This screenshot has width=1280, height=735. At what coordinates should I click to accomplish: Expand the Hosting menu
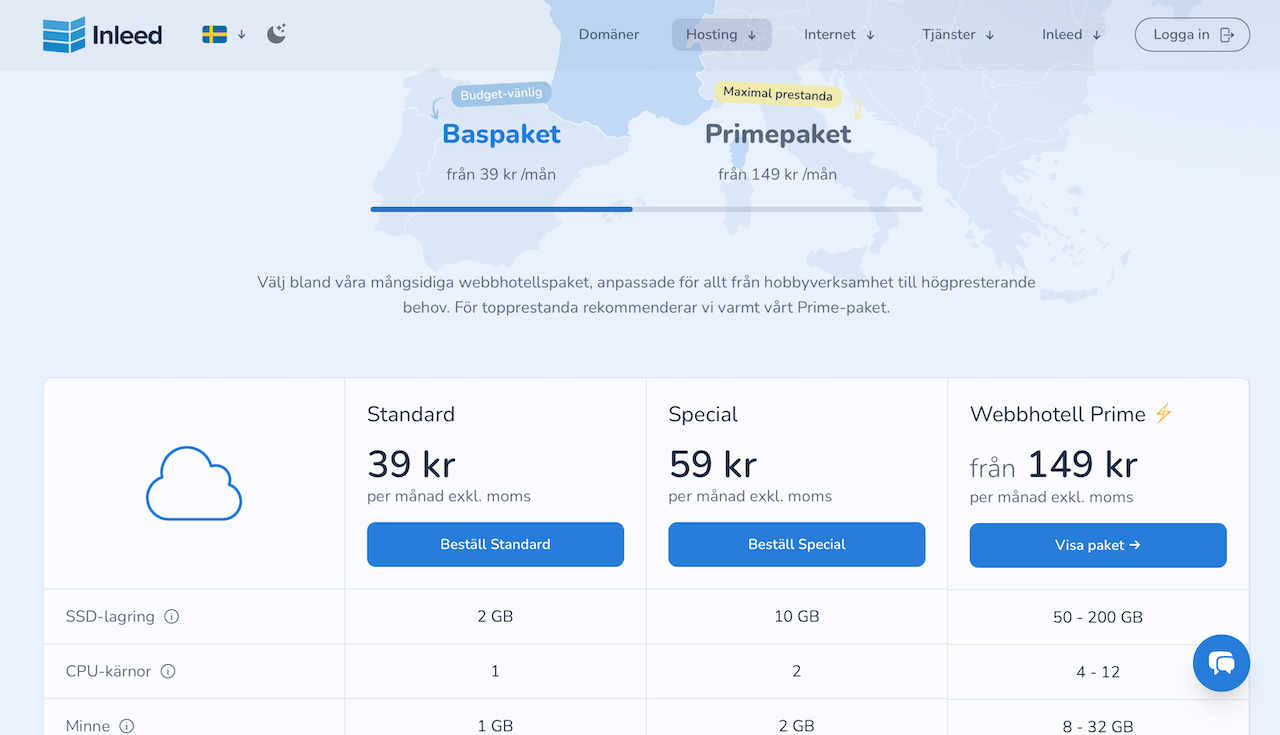(x=722, y=34)
